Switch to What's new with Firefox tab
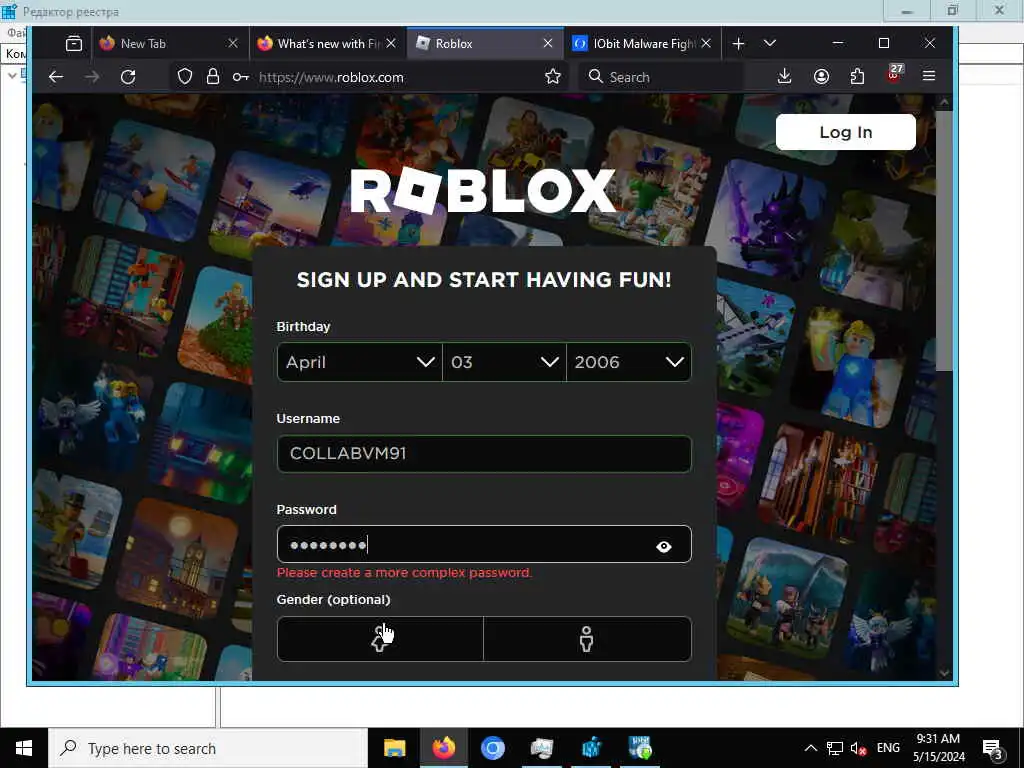Viewport: 1024px width, 768px height. point(320,44)
